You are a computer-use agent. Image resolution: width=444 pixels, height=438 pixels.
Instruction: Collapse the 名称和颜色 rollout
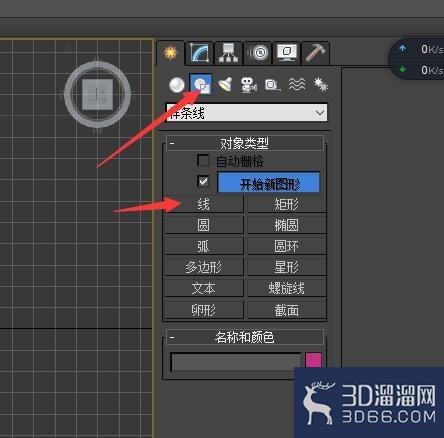[245, 337]
